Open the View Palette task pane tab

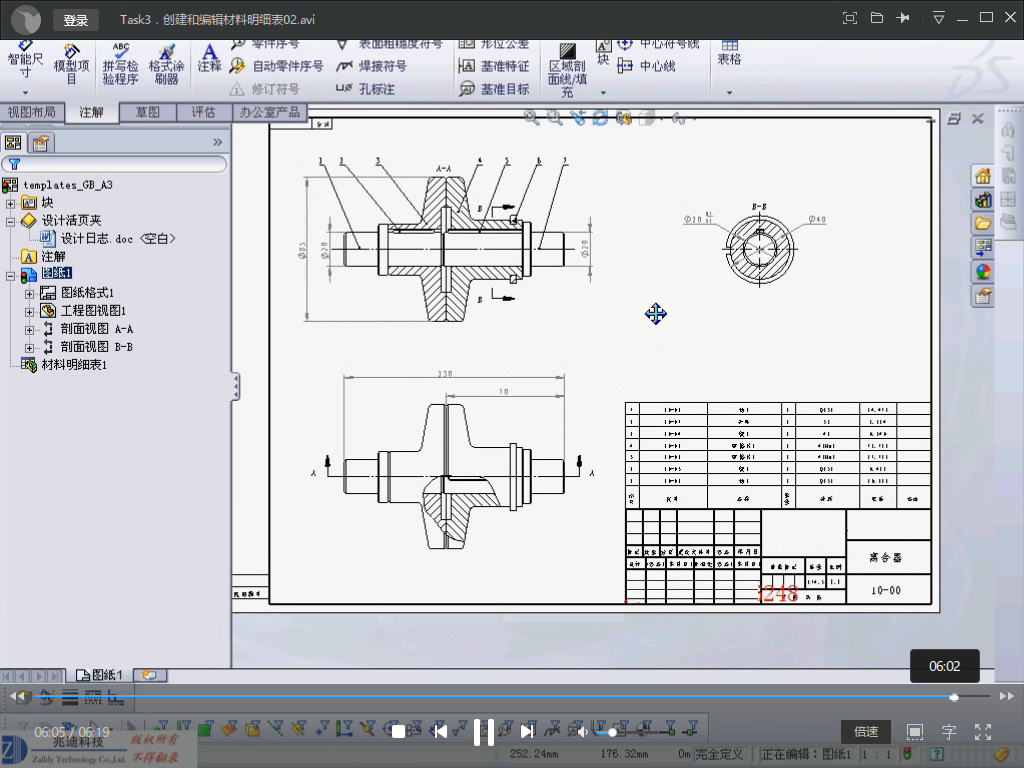coord(982,248)
